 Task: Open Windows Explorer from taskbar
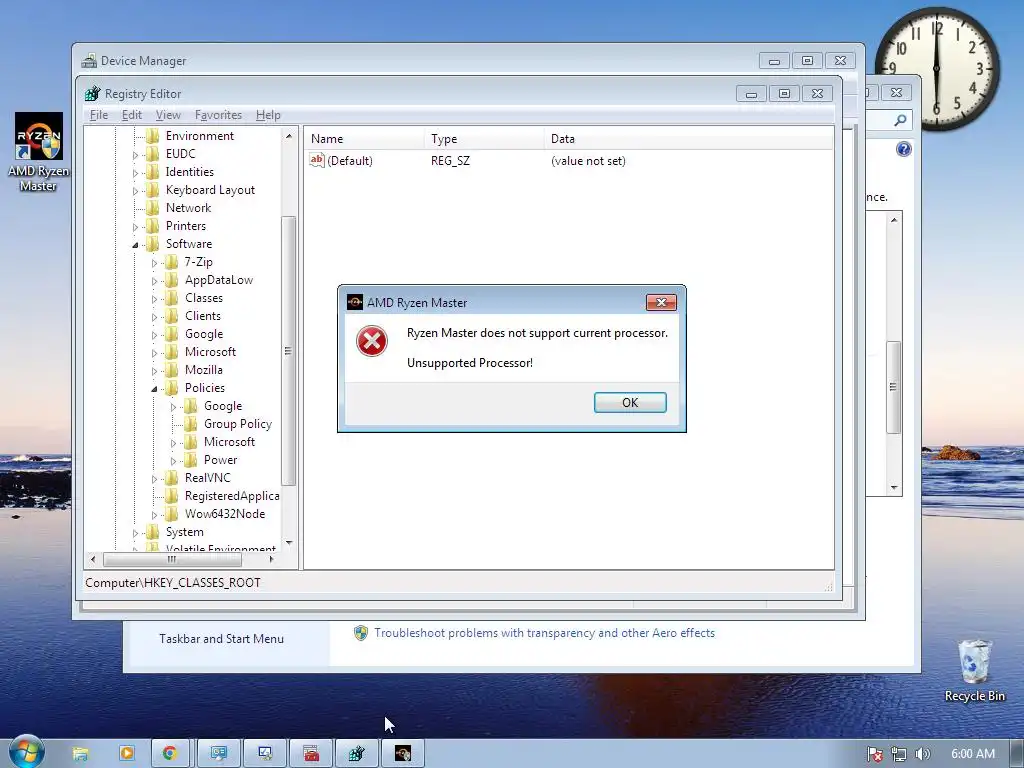coord(80,754)
